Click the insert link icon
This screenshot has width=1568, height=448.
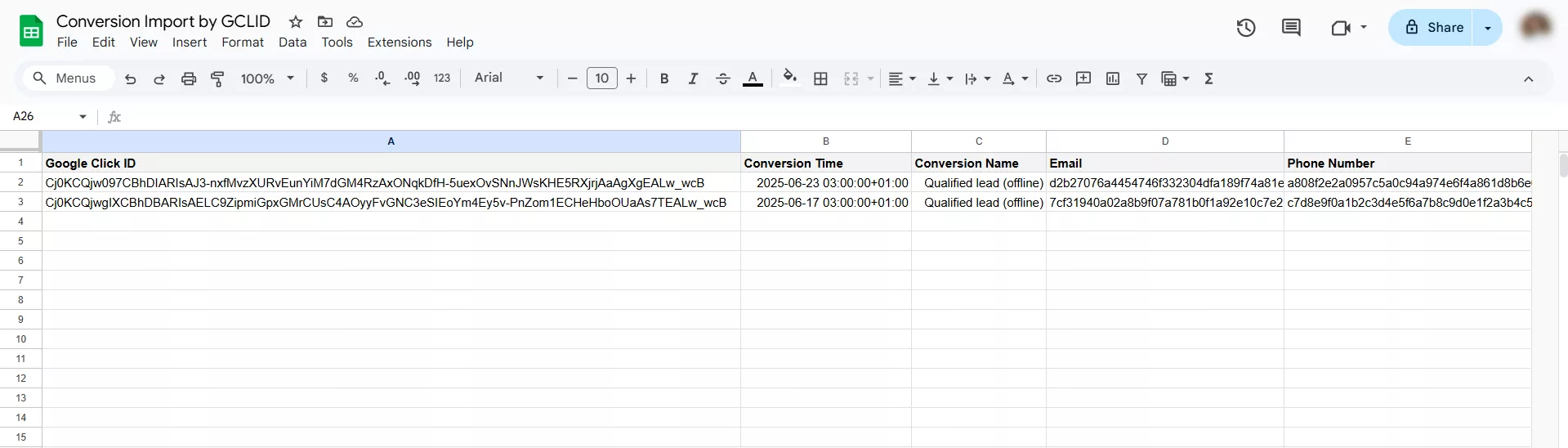1054,78
